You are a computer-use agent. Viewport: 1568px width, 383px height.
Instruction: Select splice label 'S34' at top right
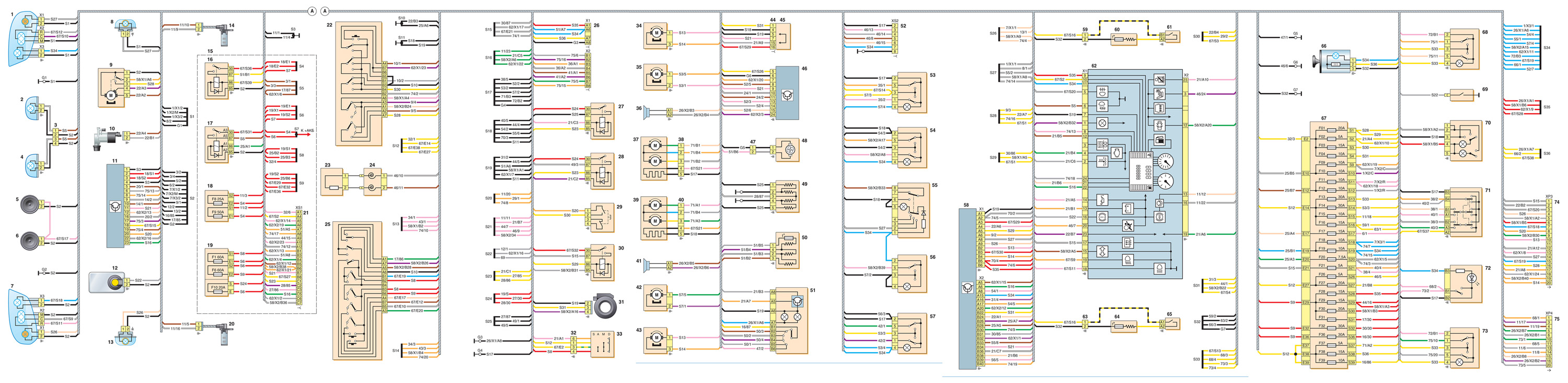coord(1547,48)
